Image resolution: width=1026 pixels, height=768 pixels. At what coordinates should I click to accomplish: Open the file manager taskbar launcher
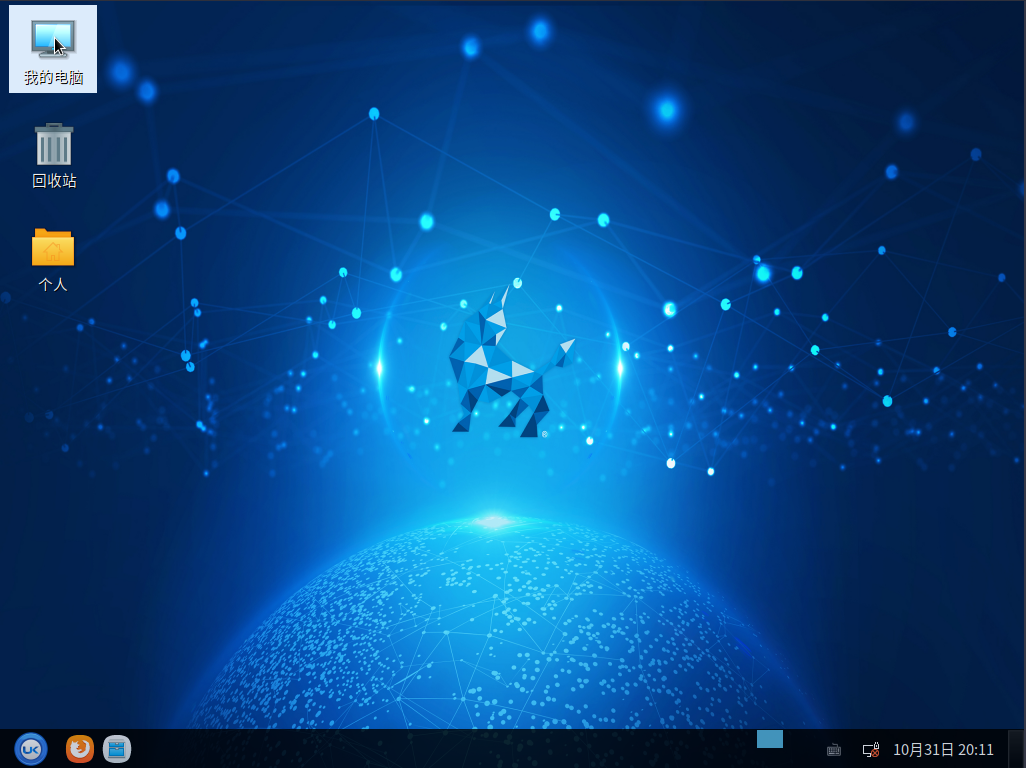click(x=117, y=748)
